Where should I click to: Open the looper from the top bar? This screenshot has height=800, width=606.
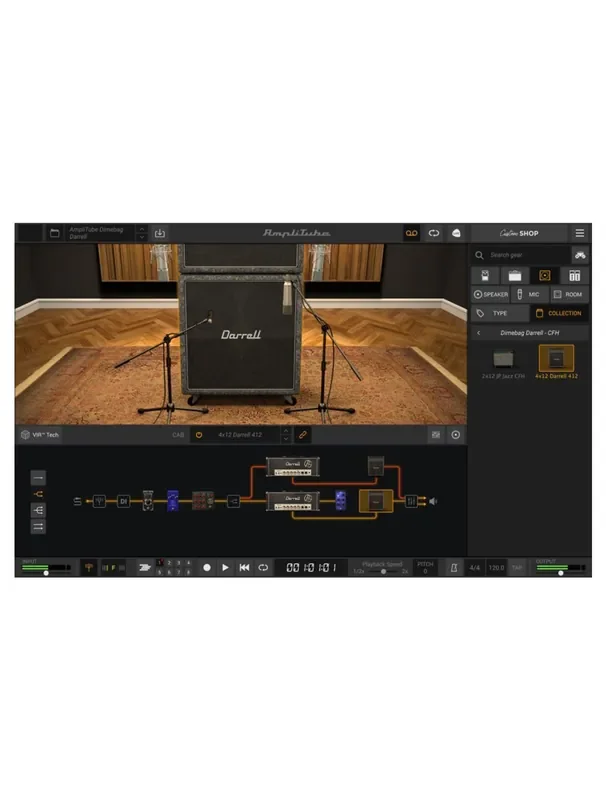(x=434, y=233)
